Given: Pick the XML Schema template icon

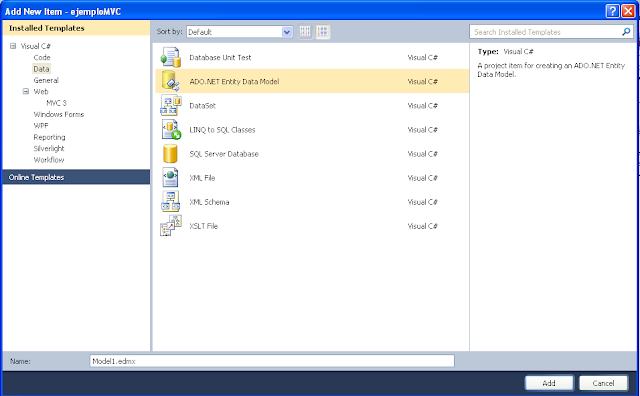Looking at the screenshot, I should click(x=171, y=202).
